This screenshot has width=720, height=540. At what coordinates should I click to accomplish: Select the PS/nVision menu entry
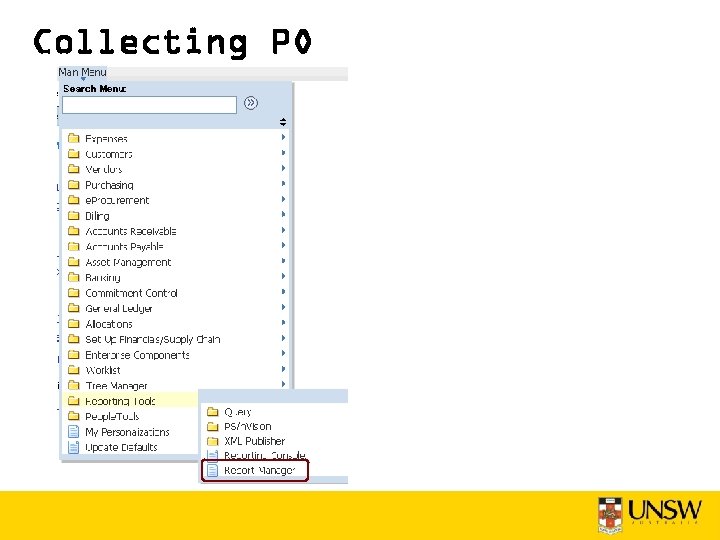248,427
